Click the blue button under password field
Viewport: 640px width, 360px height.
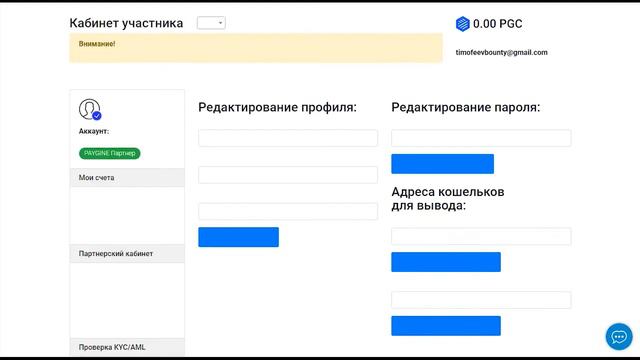pyautogui.click(x=442, y=164)
